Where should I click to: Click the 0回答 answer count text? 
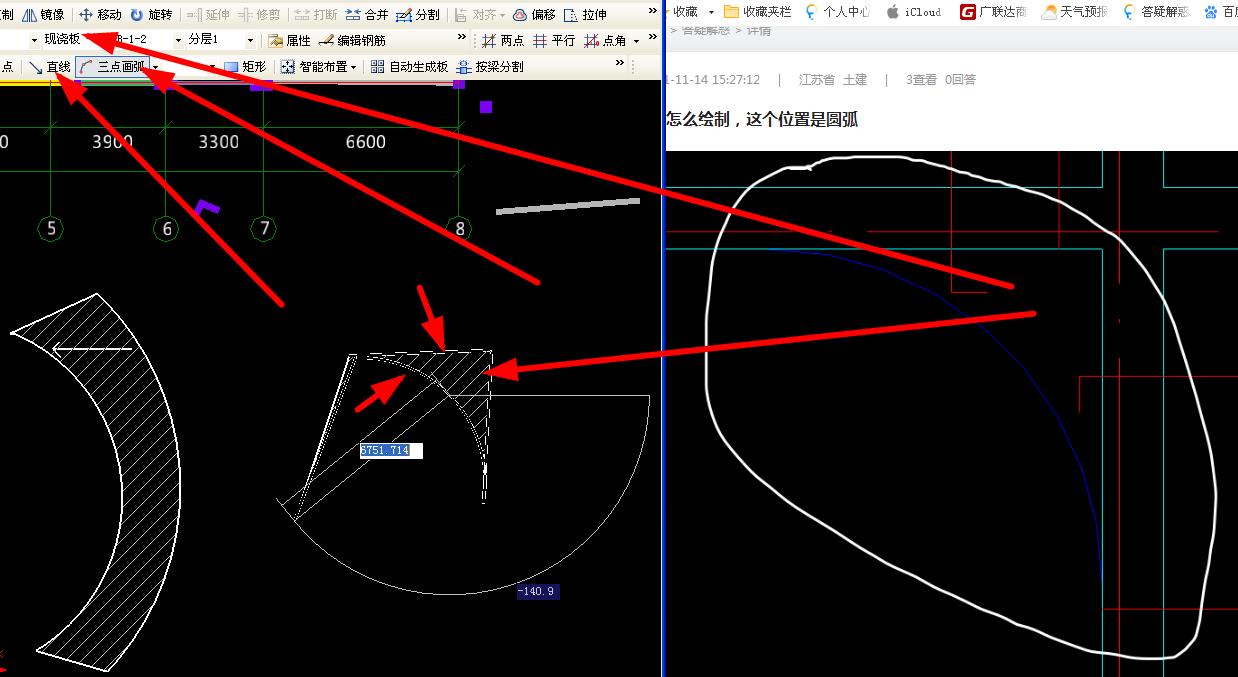(960, 80)
